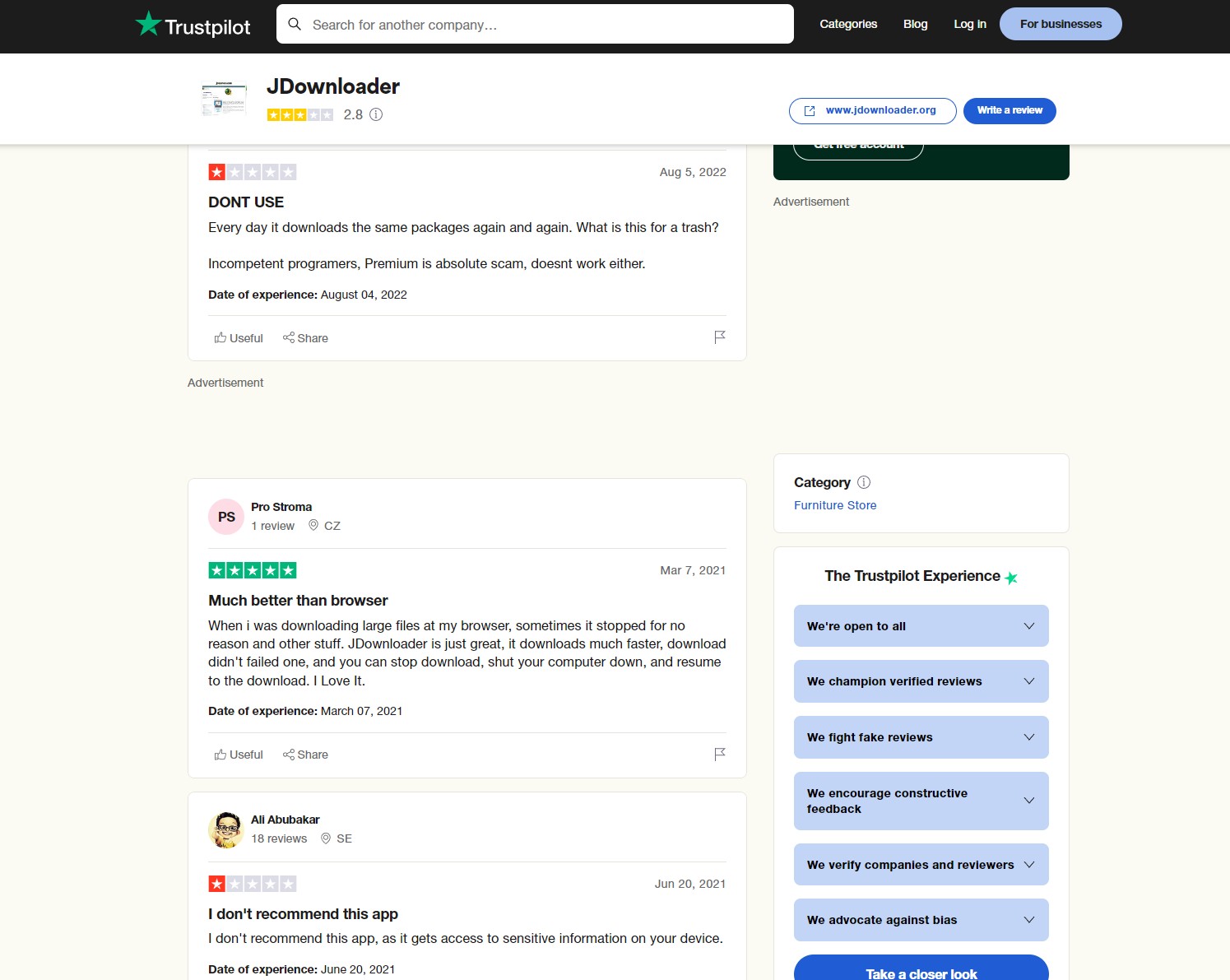Click the Useful thumbs-up on DONT USE review
The height and width of the screenshot is (980, 1230).
(239, 338)
